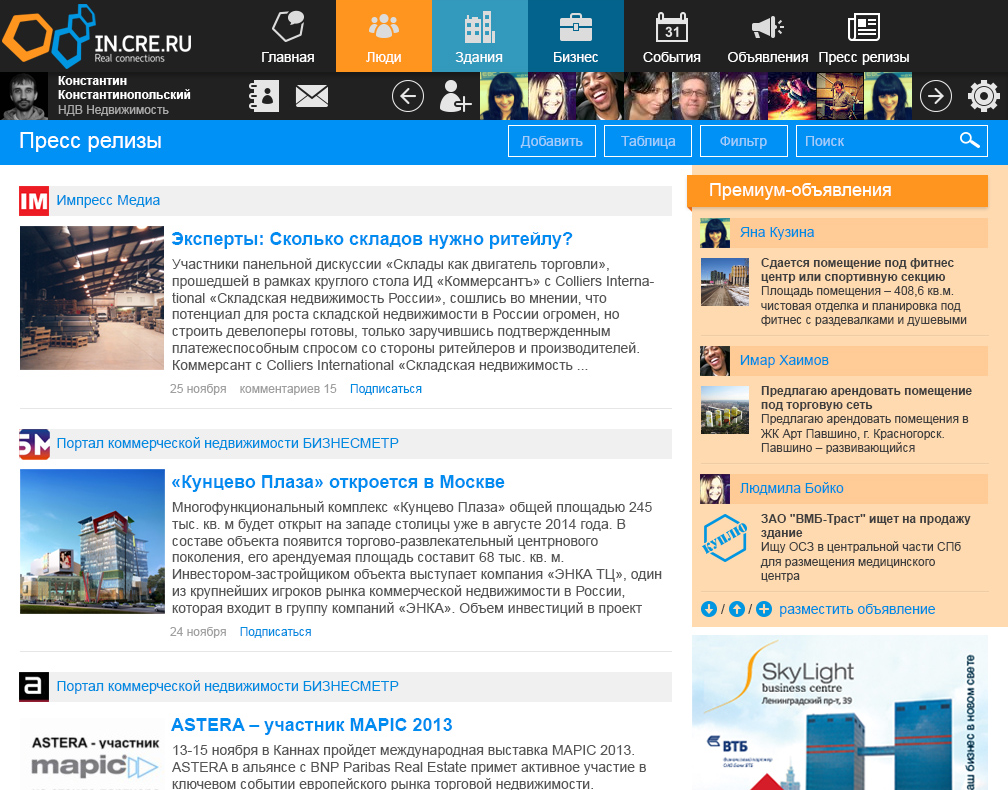
Task: Open first Портал БИЗНЕСМЕТР source link
Action: click(x=228, y=443)
